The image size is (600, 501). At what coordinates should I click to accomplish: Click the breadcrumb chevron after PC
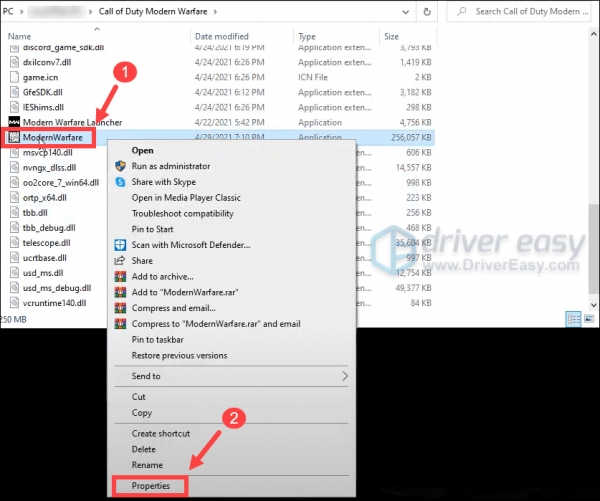click(21, 12)
